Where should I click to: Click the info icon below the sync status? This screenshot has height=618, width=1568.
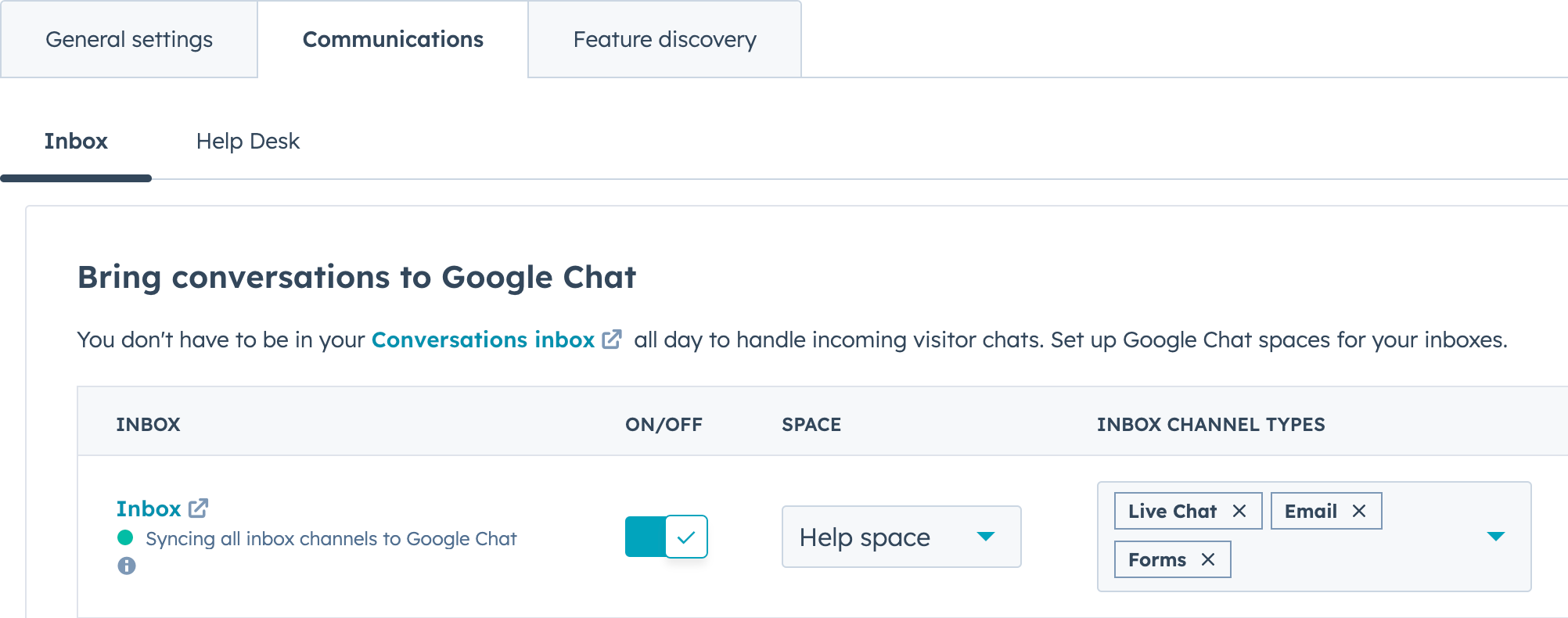[x=127, y=566]
